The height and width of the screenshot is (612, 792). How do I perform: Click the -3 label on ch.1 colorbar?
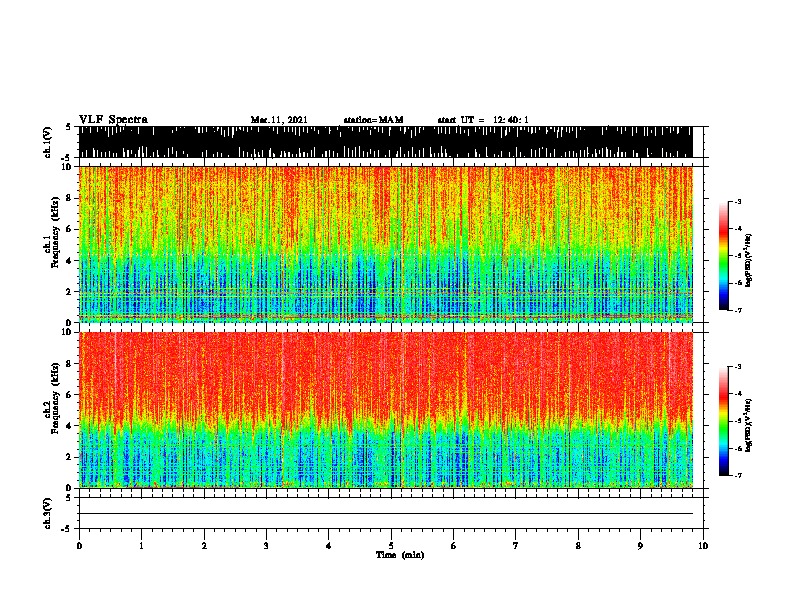pos(737,201)
